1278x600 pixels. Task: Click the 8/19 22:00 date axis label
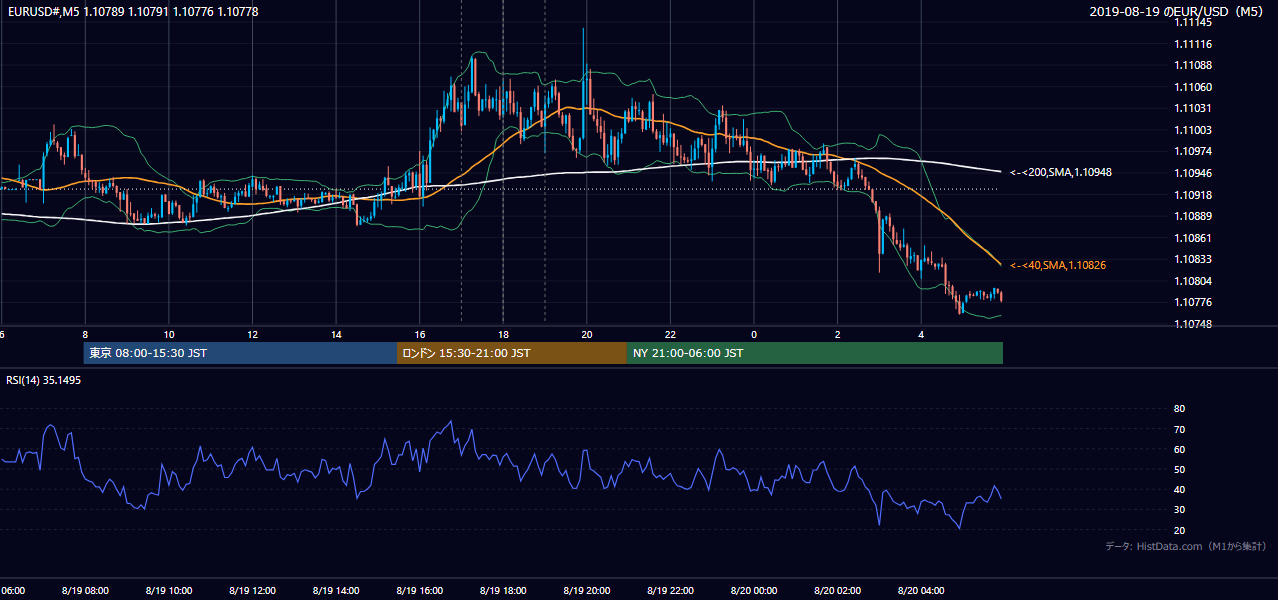click(x=670, y=590)
